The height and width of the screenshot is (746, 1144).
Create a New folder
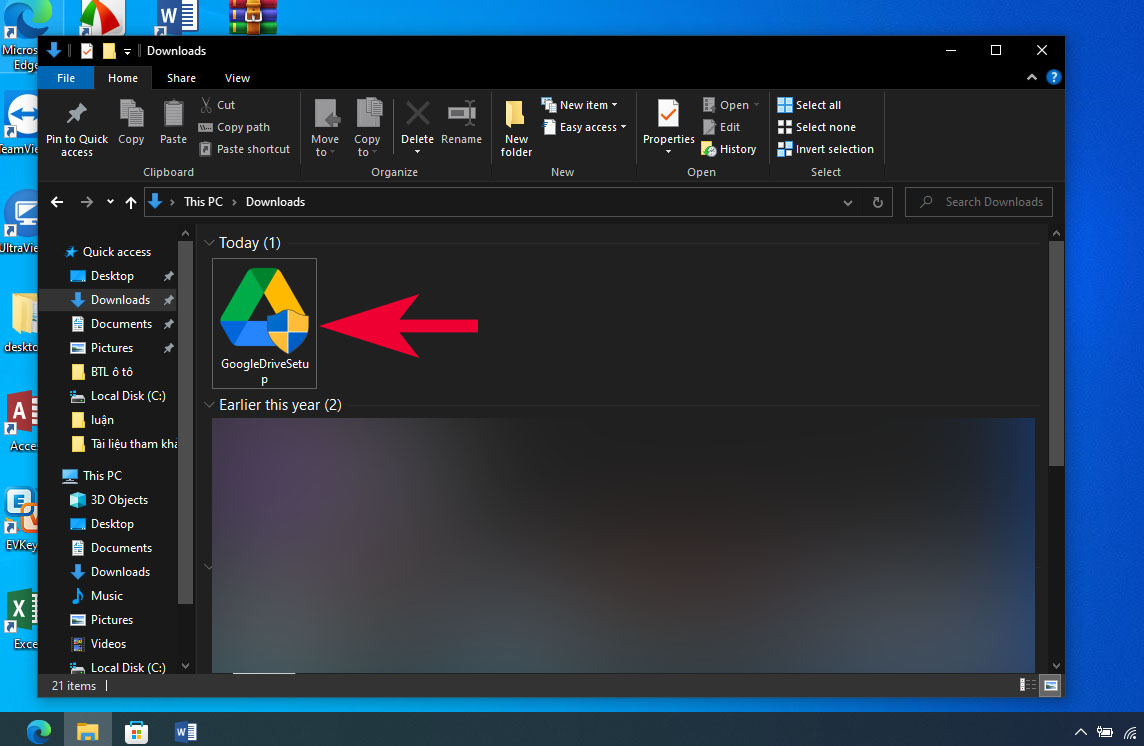click(x=516, y=128)
